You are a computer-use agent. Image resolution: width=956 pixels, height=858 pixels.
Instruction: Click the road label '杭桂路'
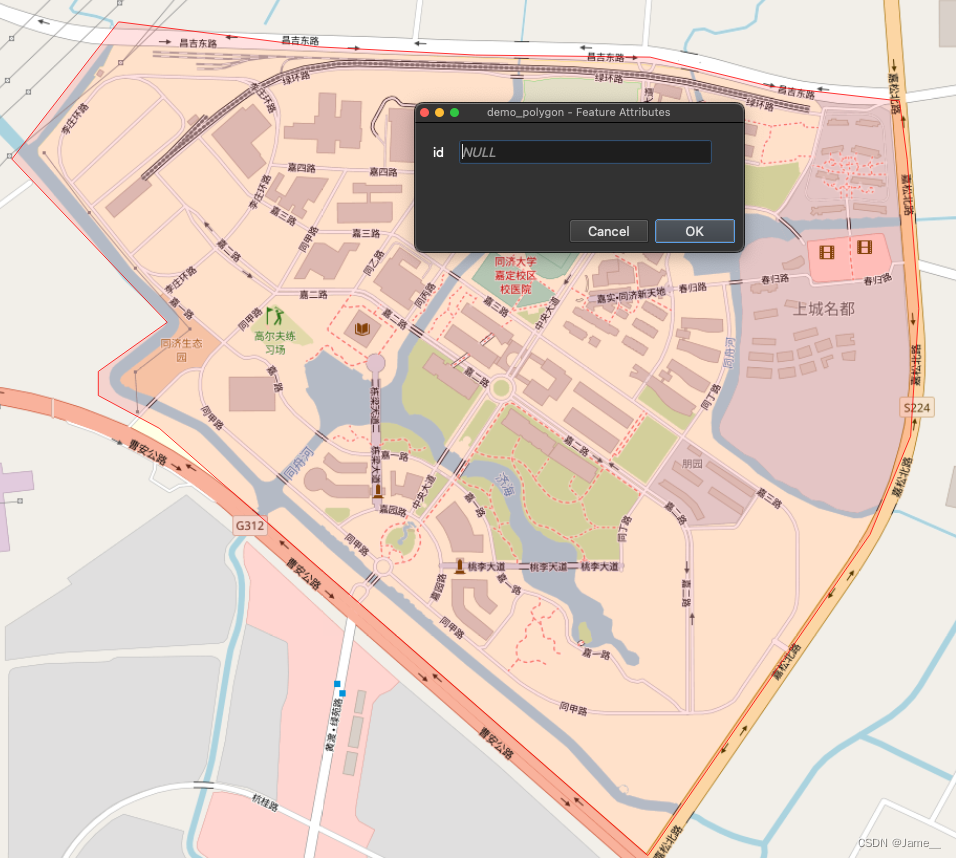(x=265, y=803)
